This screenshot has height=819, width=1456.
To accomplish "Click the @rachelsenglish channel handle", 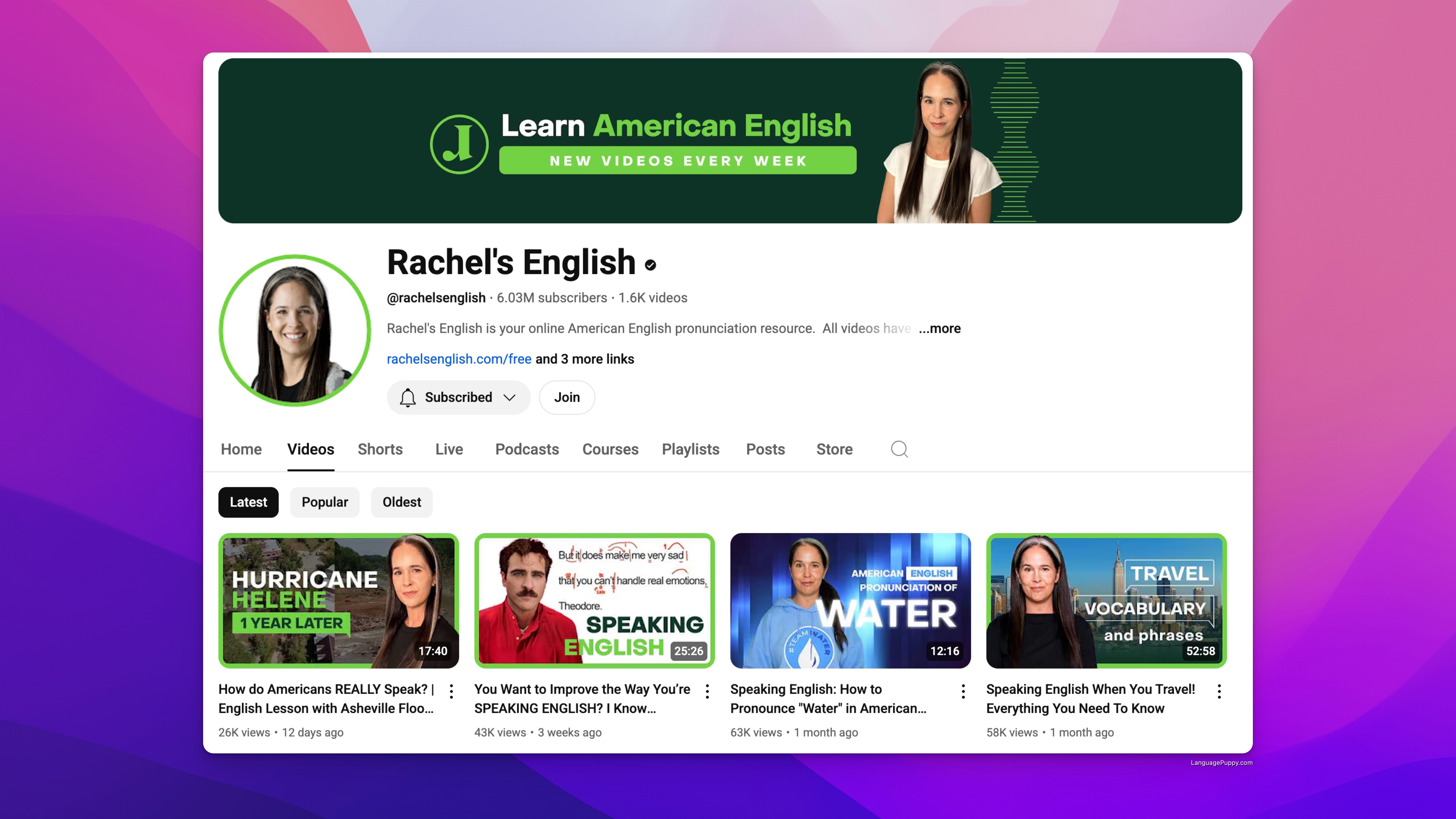I will (436, 298).
